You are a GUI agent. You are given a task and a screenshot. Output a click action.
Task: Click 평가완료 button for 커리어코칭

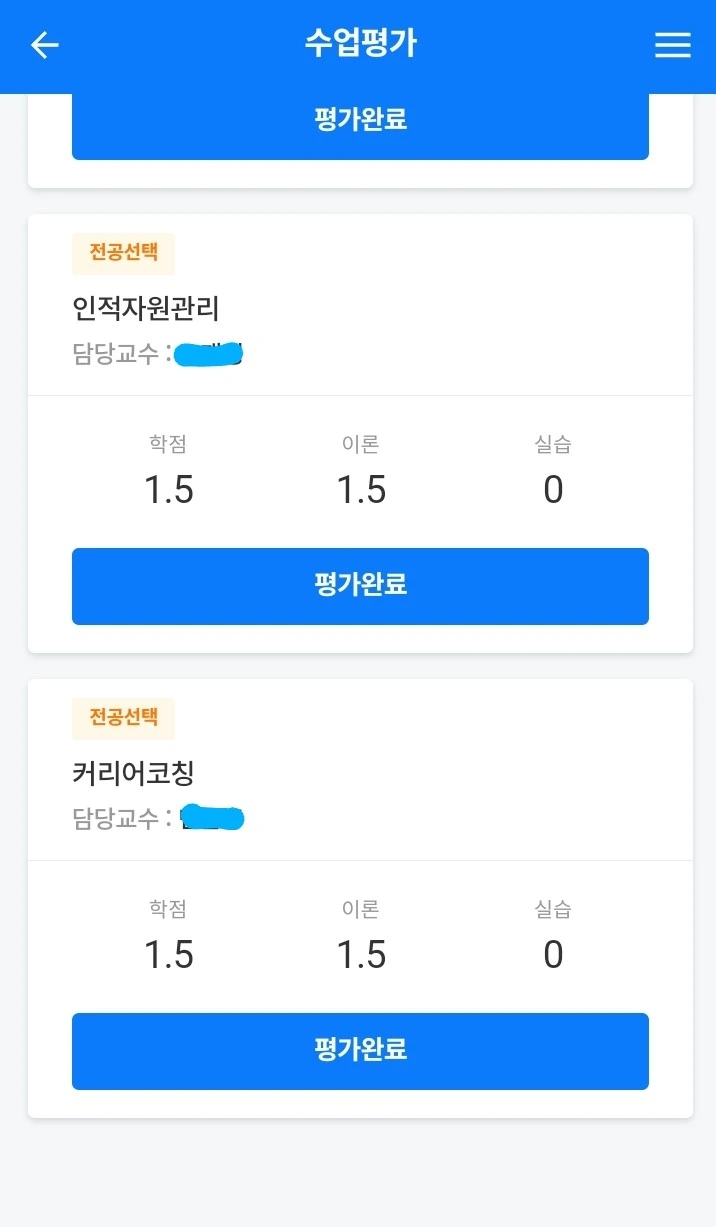[x=360, y=1051]
